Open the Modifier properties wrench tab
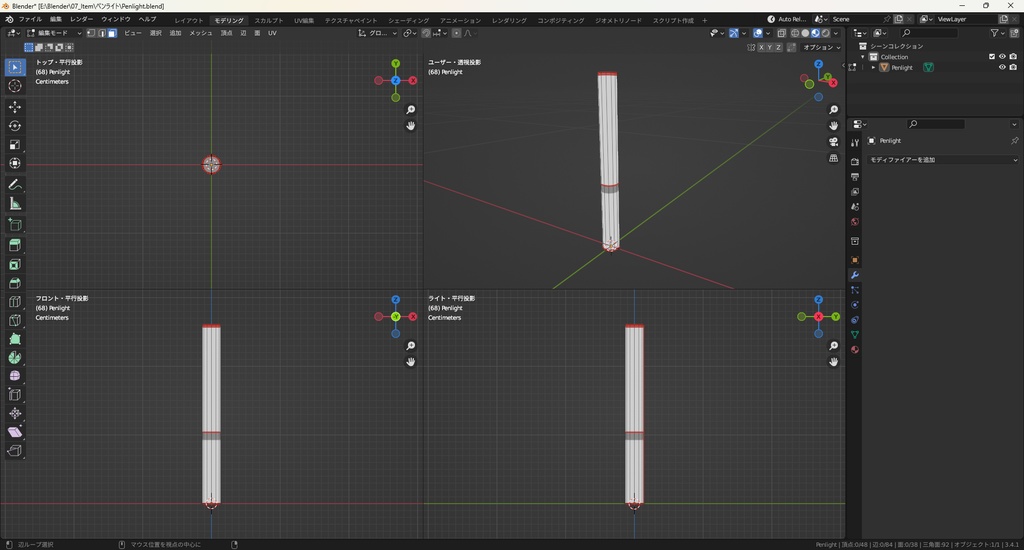This screenshot has height=550, width=1024. pos(854,275)
